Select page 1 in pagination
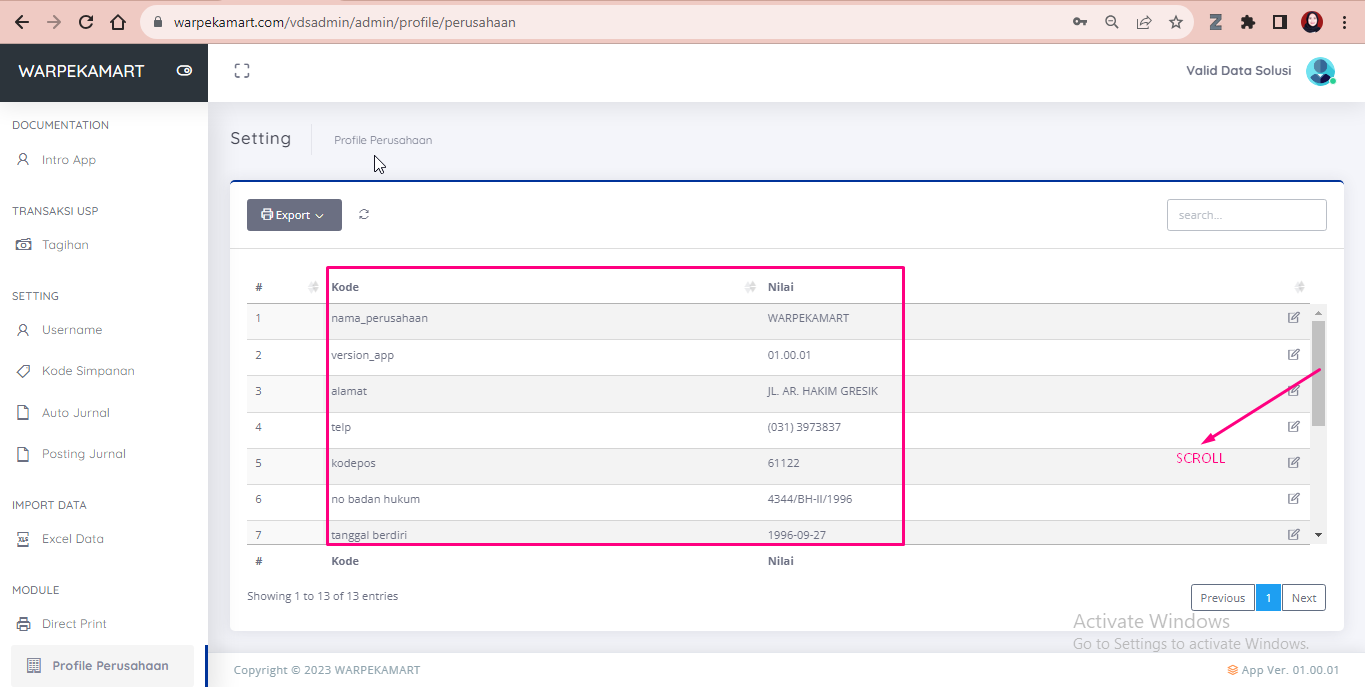1365x687 pixels. point(1268,598)
